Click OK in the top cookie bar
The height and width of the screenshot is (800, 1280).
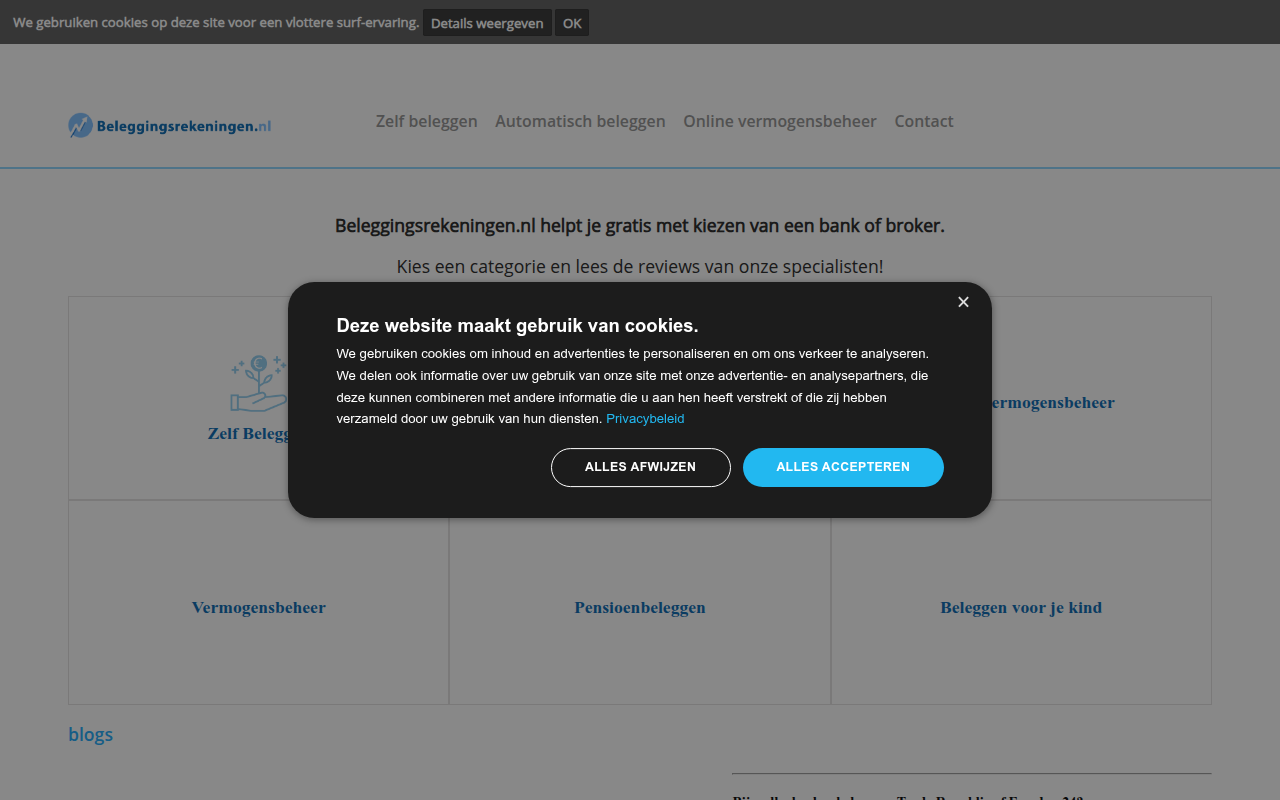(x=572, y=23)
